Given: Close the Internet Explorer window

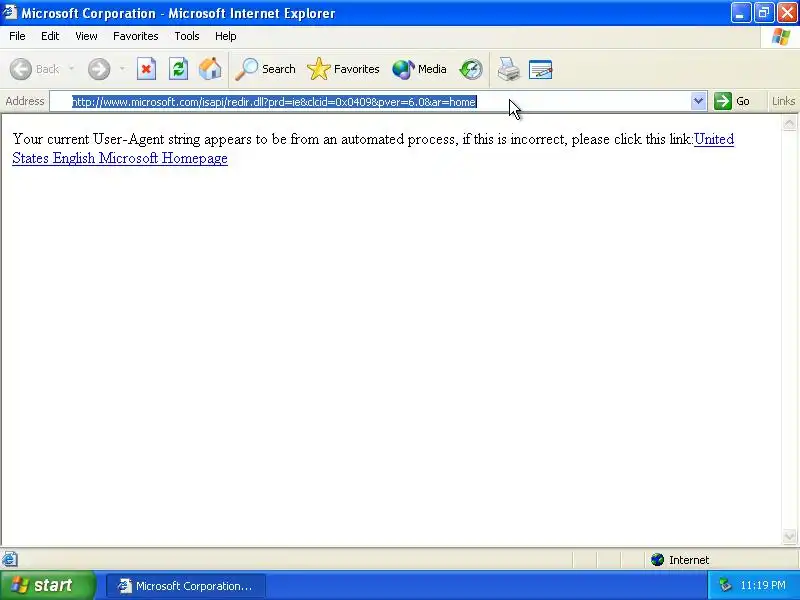Looking at the screenshot, I should point(787,13).
